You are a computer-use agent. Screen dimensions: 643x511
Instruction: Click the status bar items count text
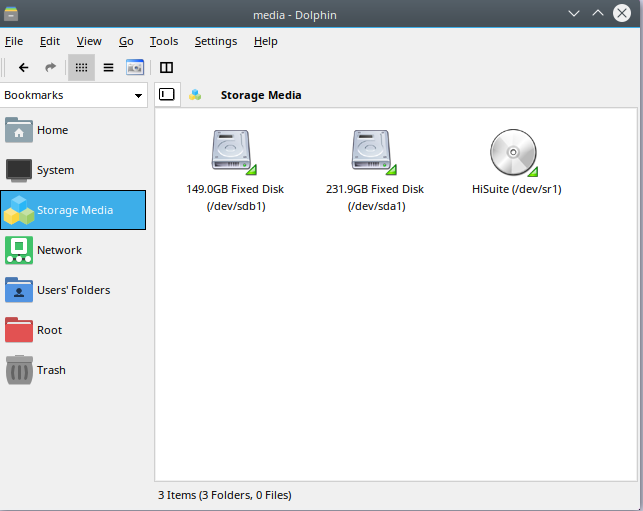pos(225,495)
